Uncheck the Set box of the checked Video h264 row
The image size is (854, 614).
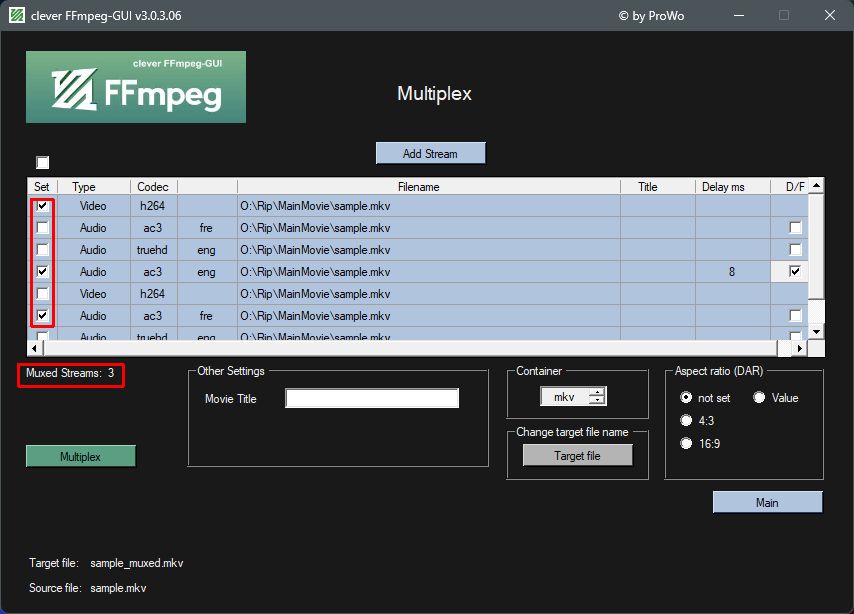pyautogui.click(x=42, y=206)
